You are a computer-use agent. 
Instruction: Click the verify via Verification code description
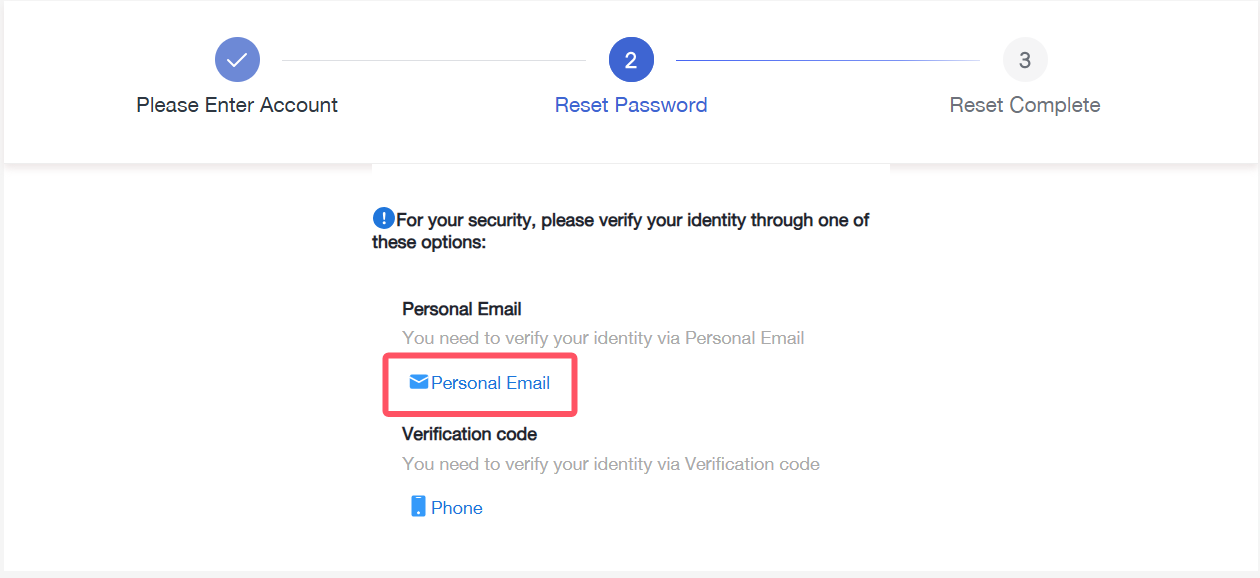[x=611, y=464]
